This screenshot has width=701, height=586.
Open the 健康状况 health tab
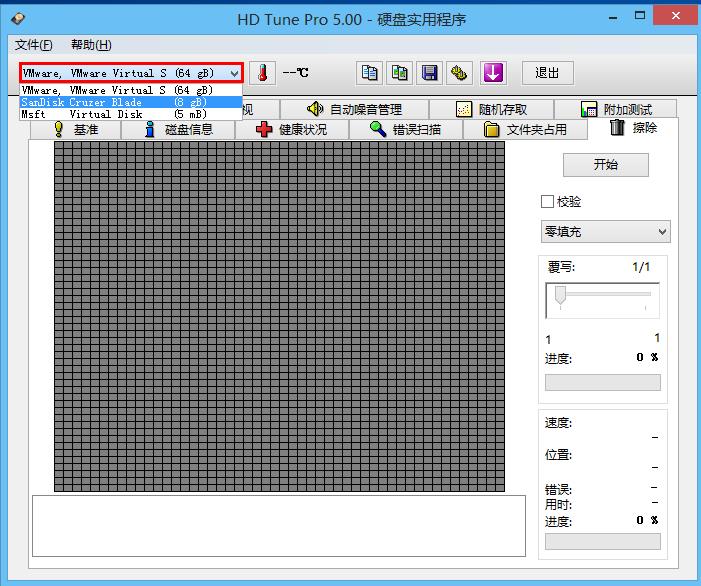[292, 130]
